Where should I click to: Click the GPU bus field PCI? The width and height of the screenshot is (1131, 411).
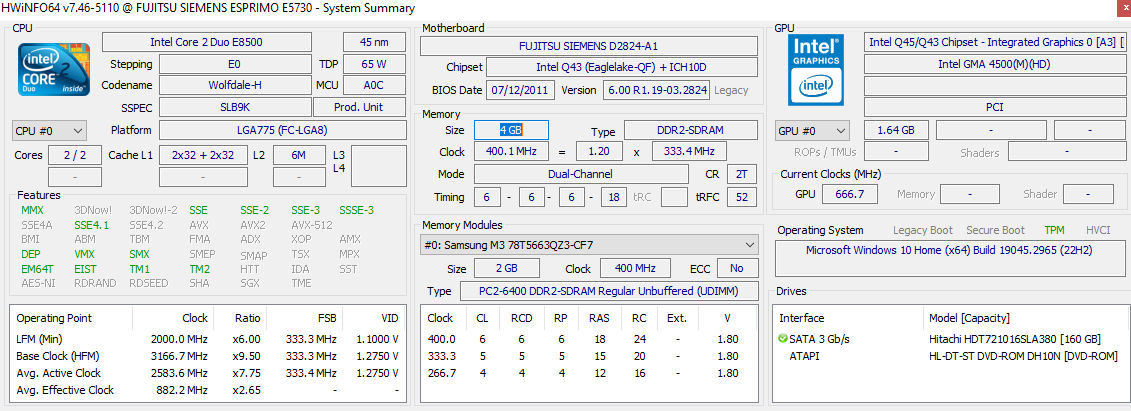tap(994, 107)
